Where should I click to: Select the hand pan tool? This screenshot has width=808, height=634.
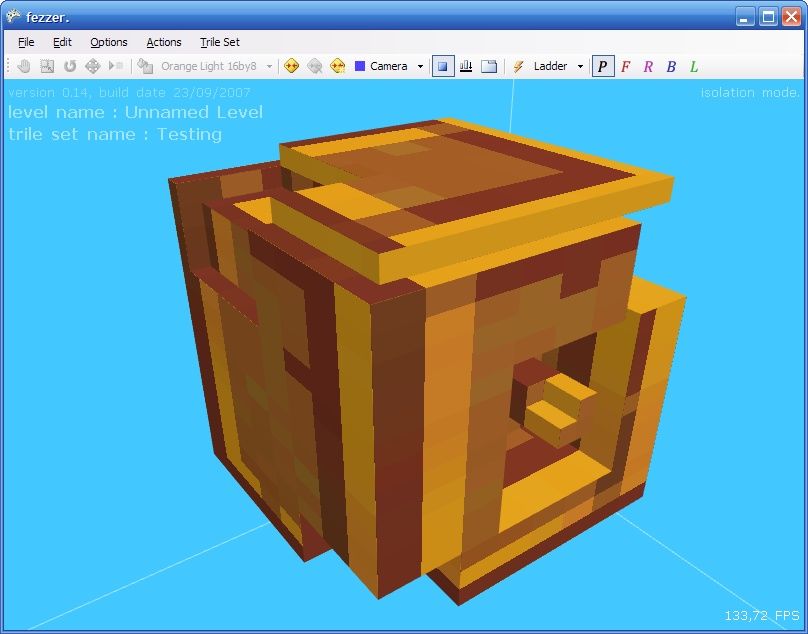click(x=24, y=66)
